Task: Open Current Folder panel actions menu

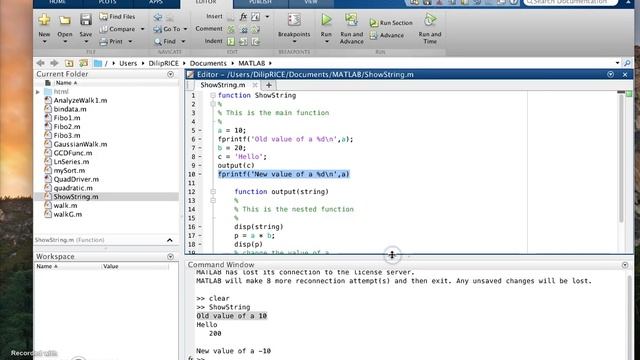Action: (171, 74)
